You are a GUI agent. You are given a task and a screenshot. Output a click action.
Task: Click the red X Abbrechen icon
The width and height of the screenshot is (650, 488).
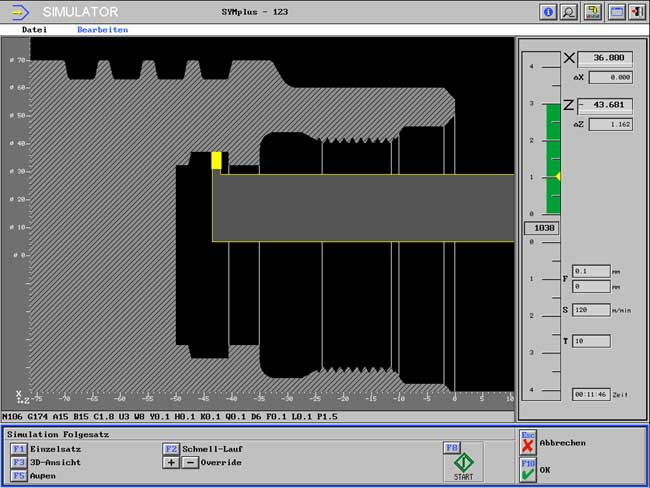pyautogui.click(x=527, y=444)
